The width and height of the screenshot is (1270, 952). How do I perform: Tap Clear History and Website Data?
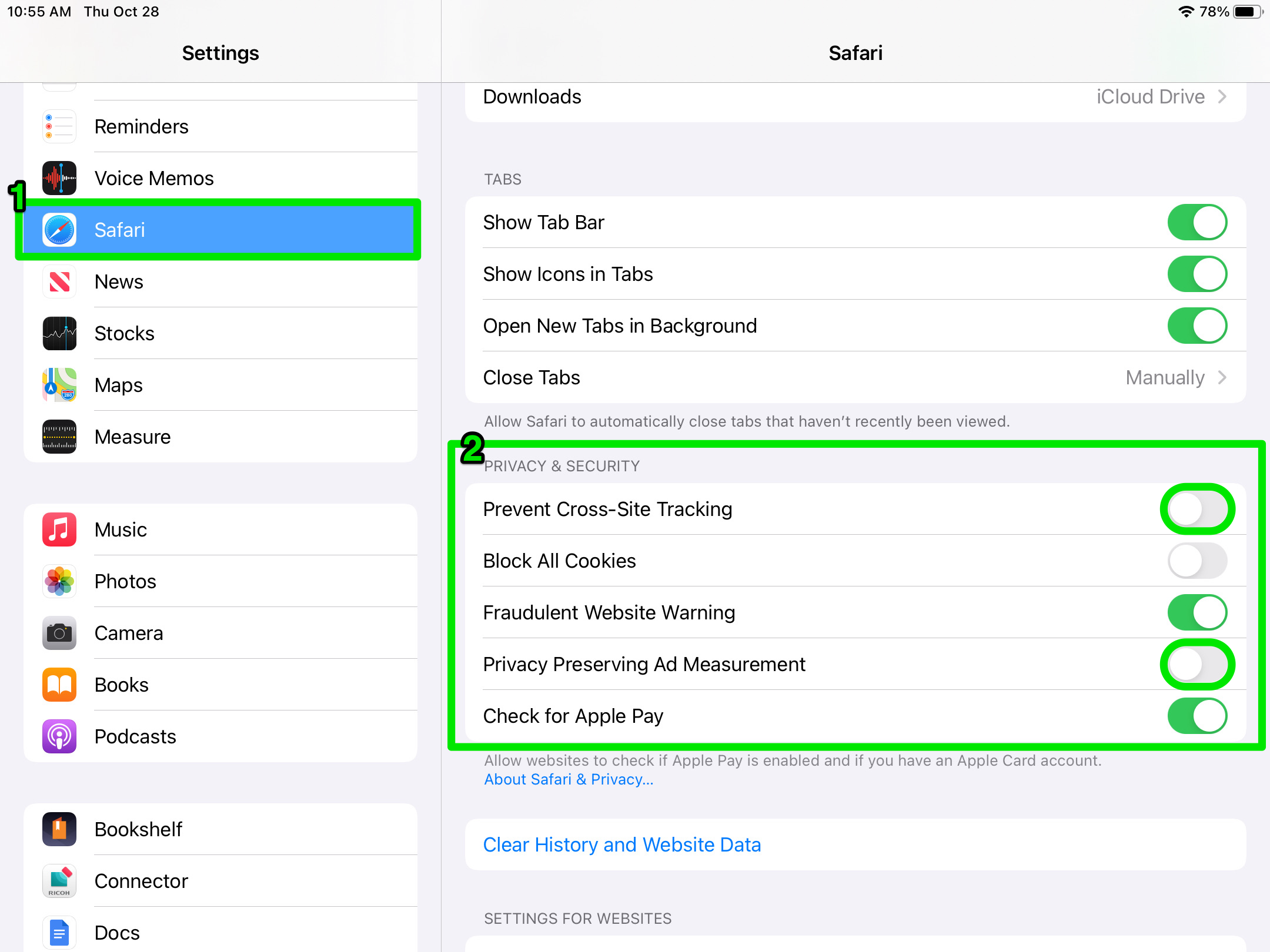(622, 844)
